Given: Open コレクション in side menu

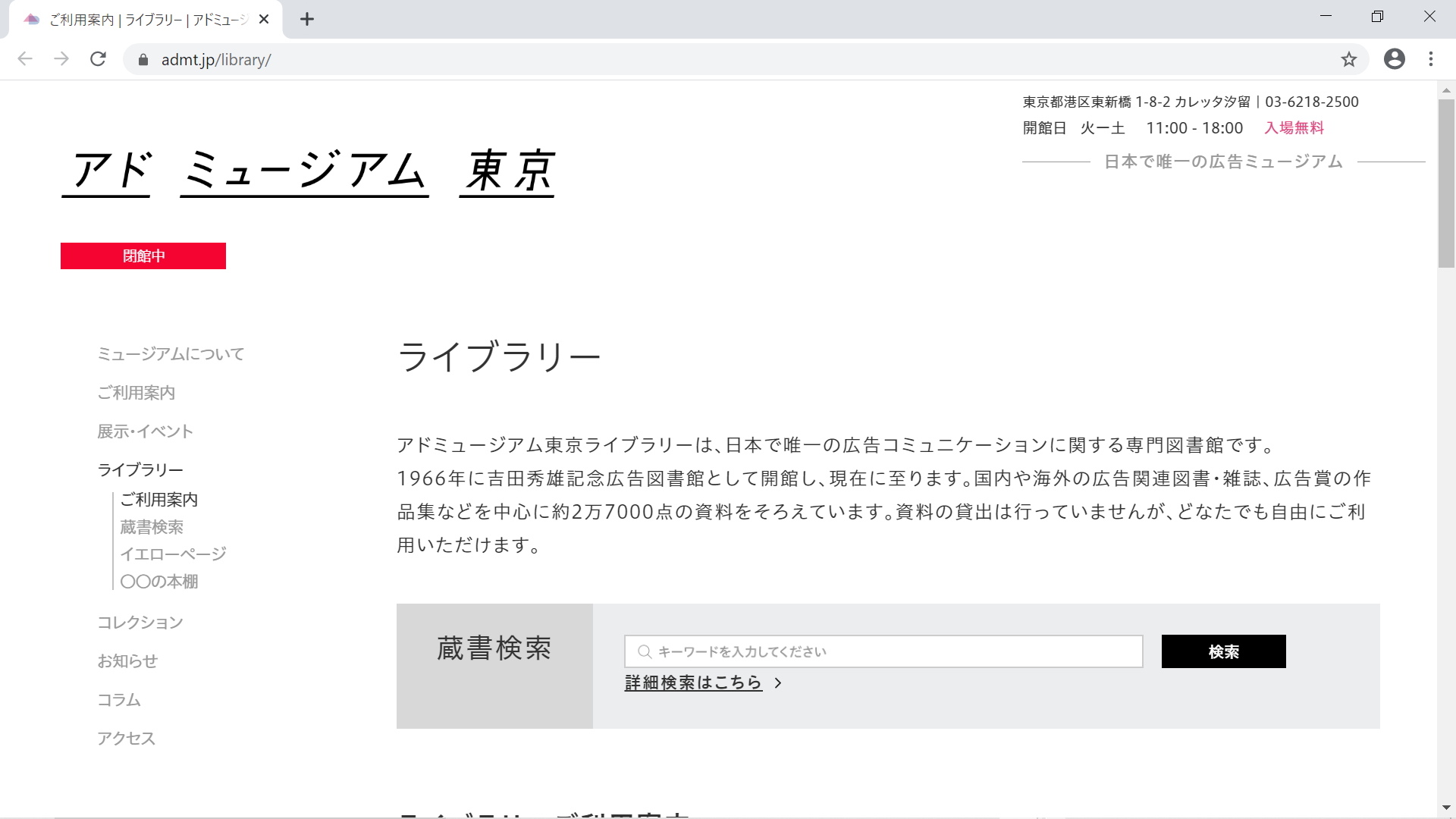Looking at the screenshot, I should tap(140, 623).
